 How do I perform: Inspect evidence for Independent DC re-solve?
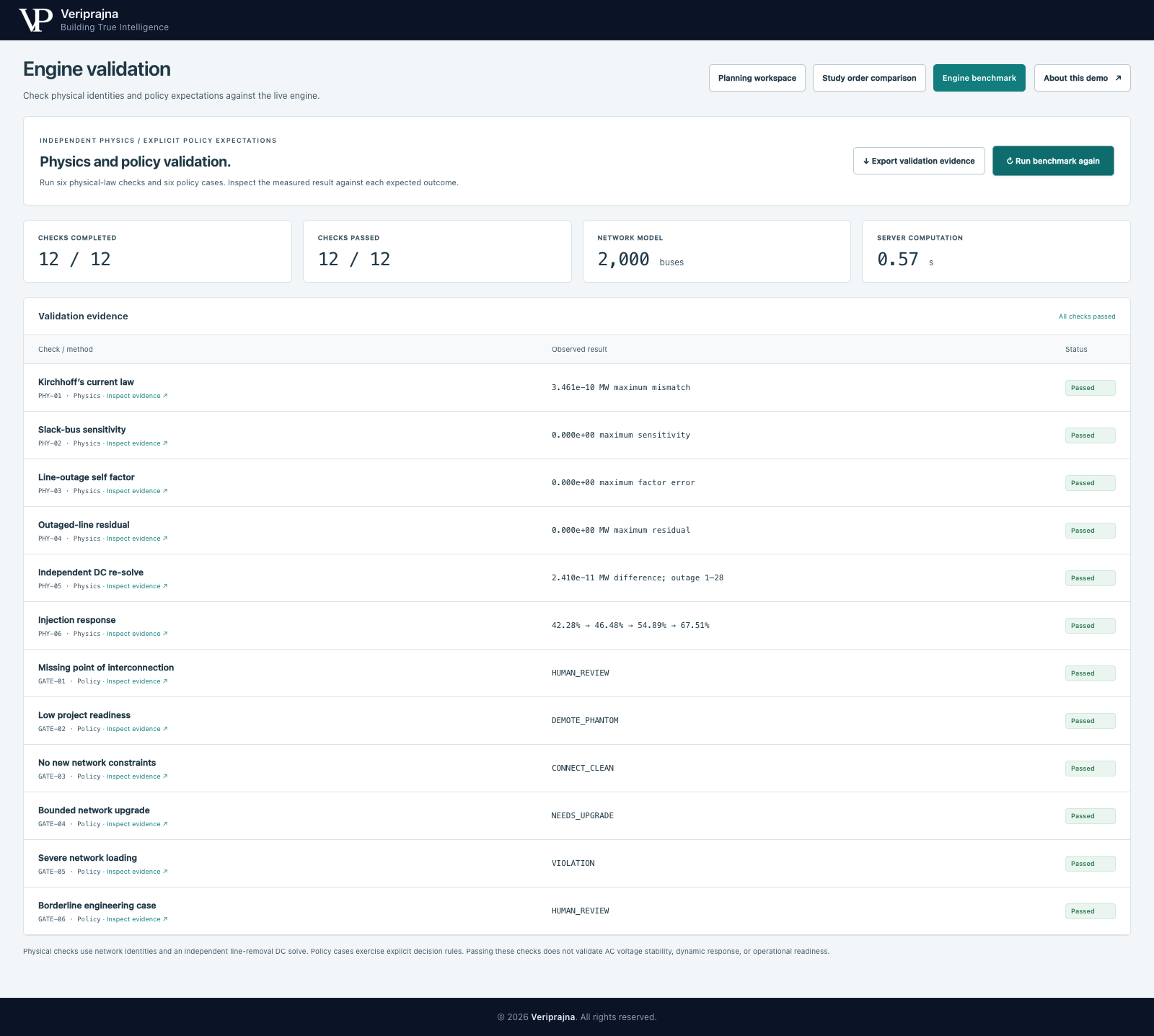pos(137,586)
